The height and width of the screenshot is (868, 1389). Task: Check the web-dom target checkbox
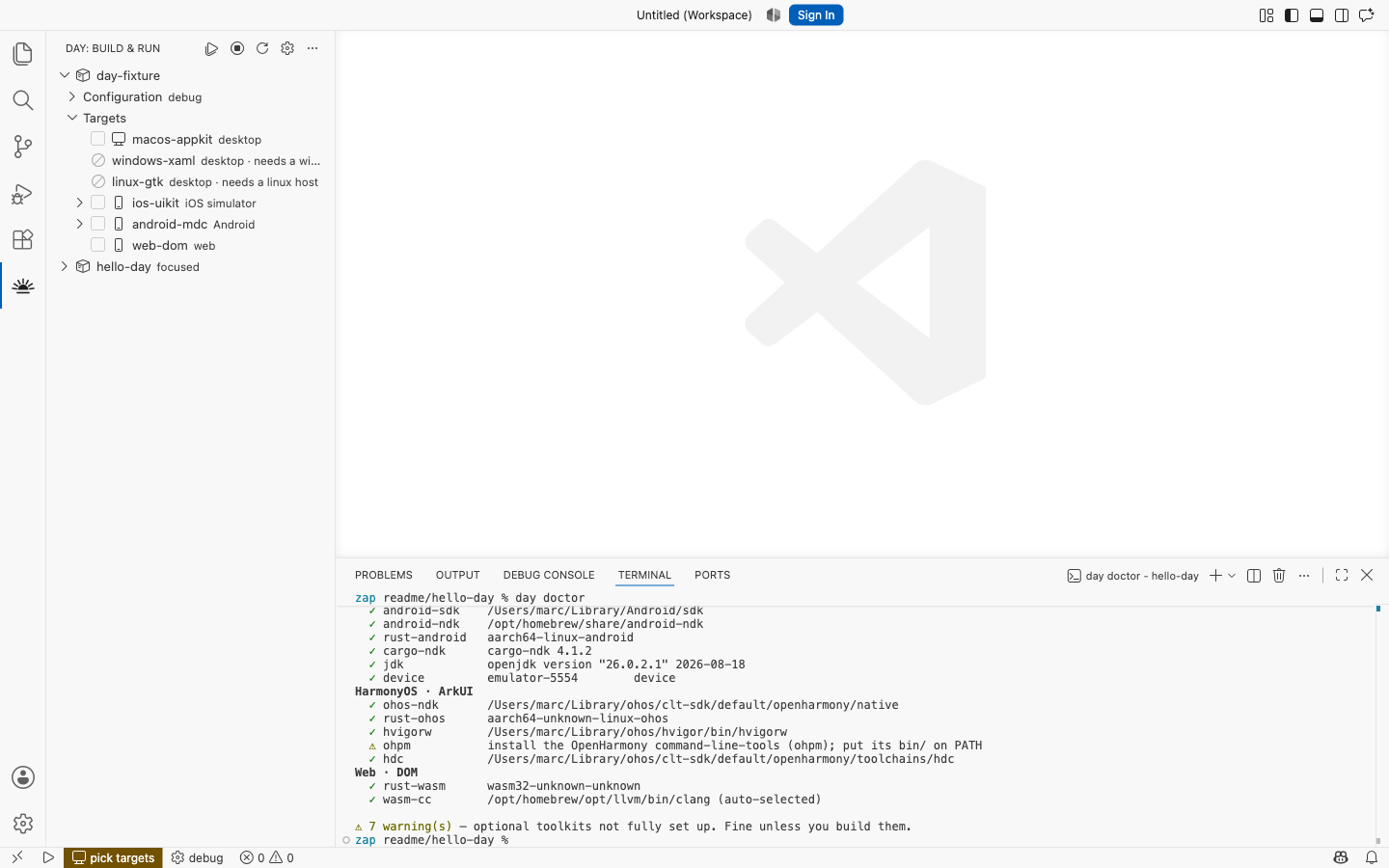(98, 245)
